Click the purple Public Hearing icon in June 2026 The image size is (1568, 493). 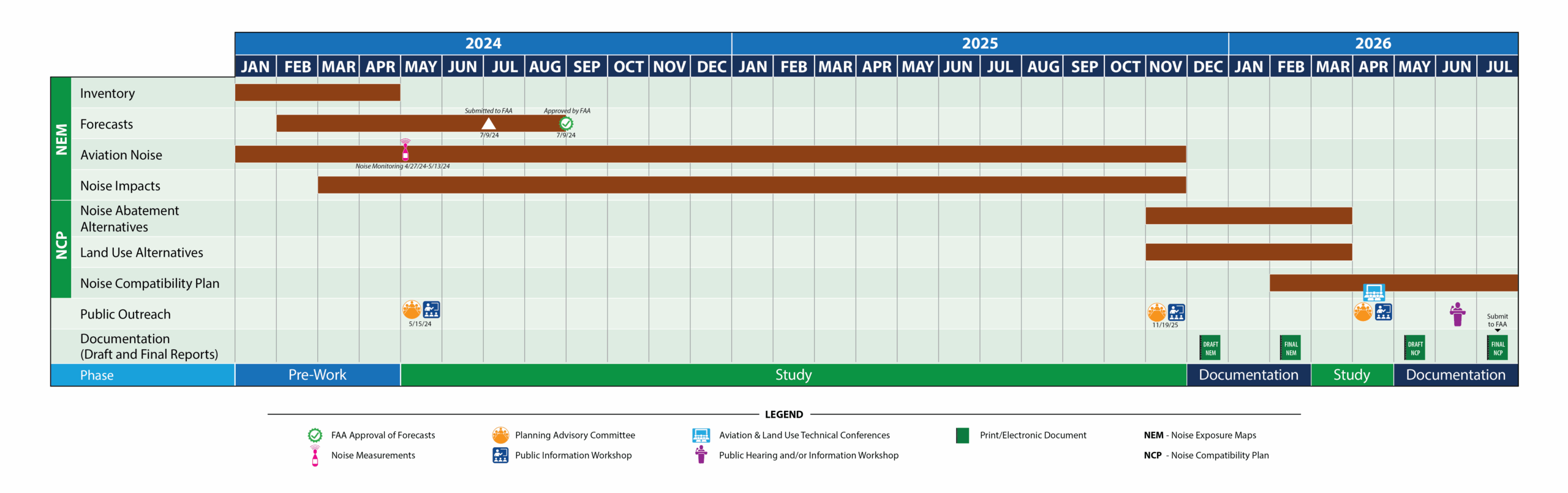pos(1457,314)
